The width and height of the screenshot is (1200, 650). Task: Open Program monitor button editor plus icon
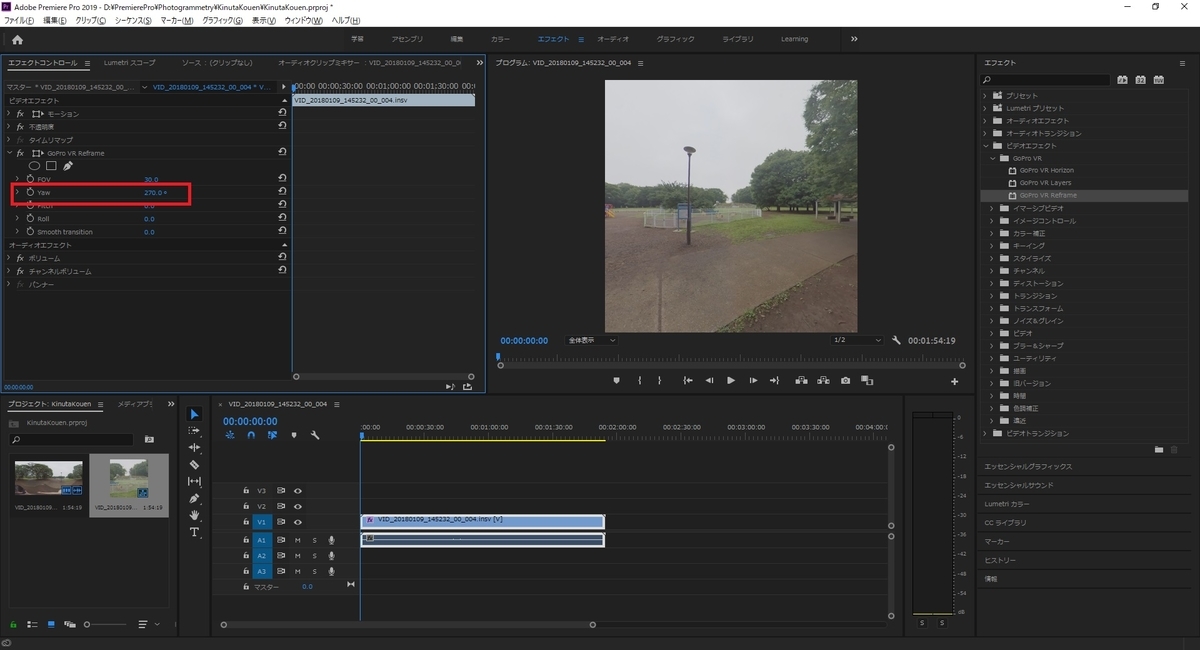pyautogui.click(x=955, y=381)
